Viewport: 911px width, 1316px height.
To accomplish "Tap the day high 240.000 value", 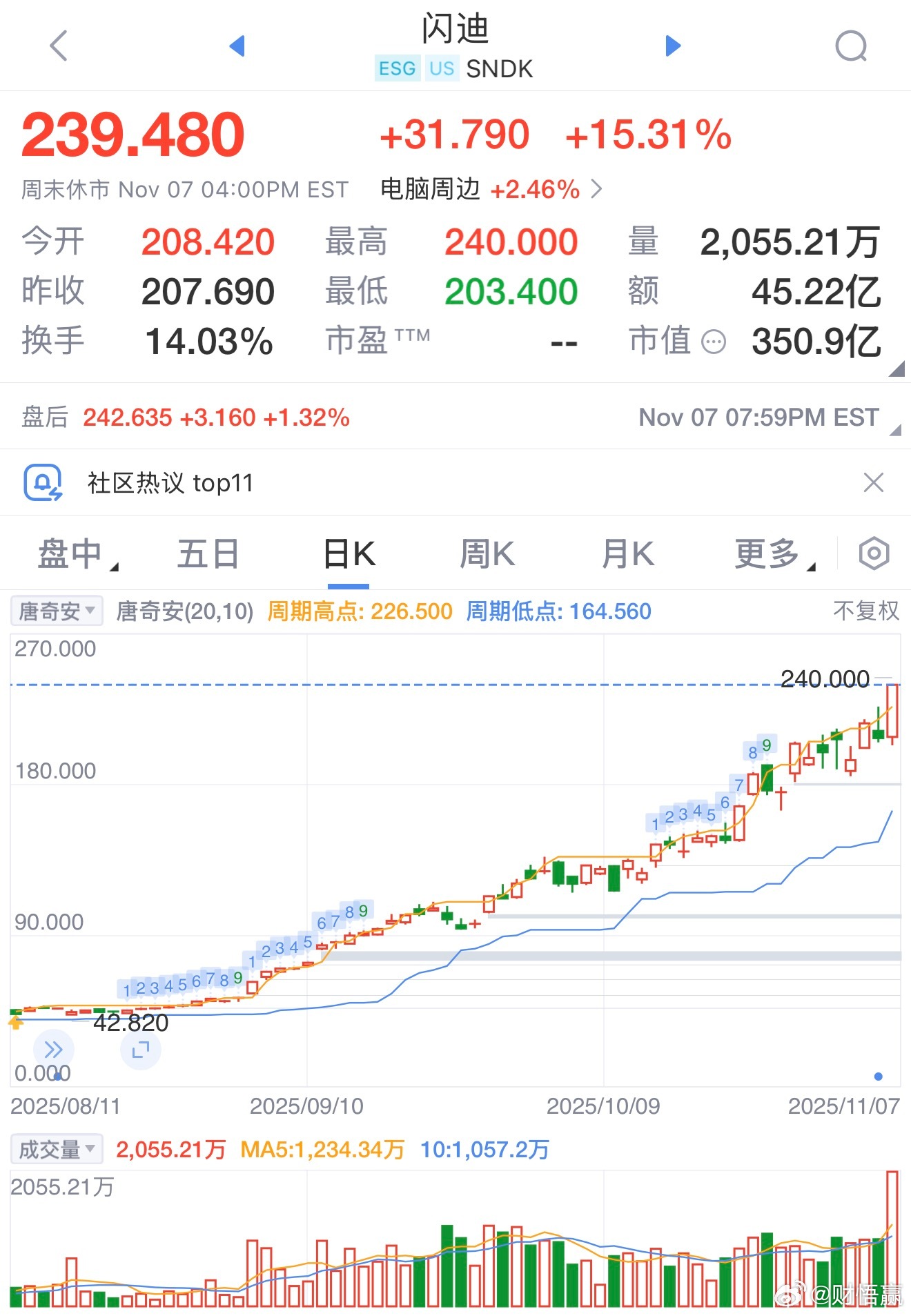I will coord(511,242).
